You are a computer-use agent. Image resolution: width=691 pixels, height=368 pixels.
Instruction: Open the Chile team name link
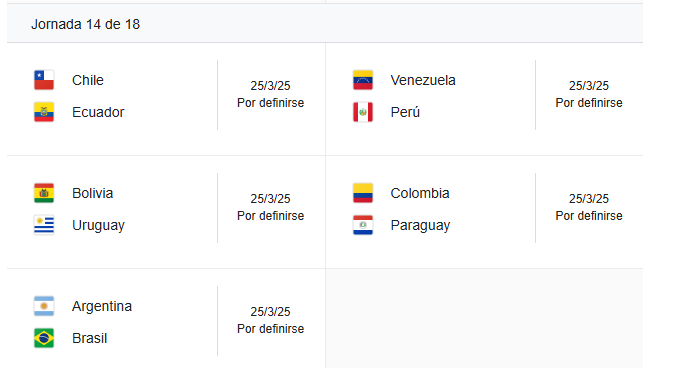point(88,80)
